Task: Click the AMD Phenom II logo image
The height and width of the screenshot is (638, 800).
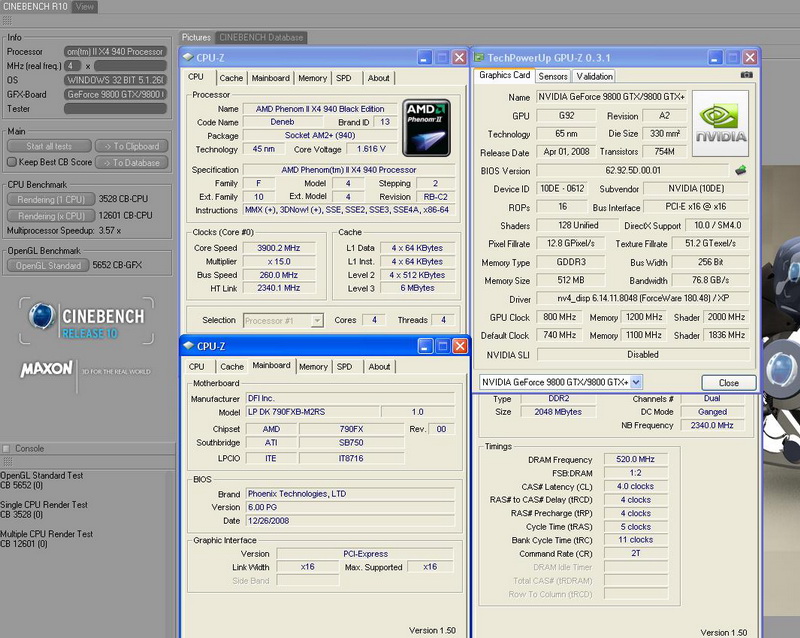Action: click(426, 126)
